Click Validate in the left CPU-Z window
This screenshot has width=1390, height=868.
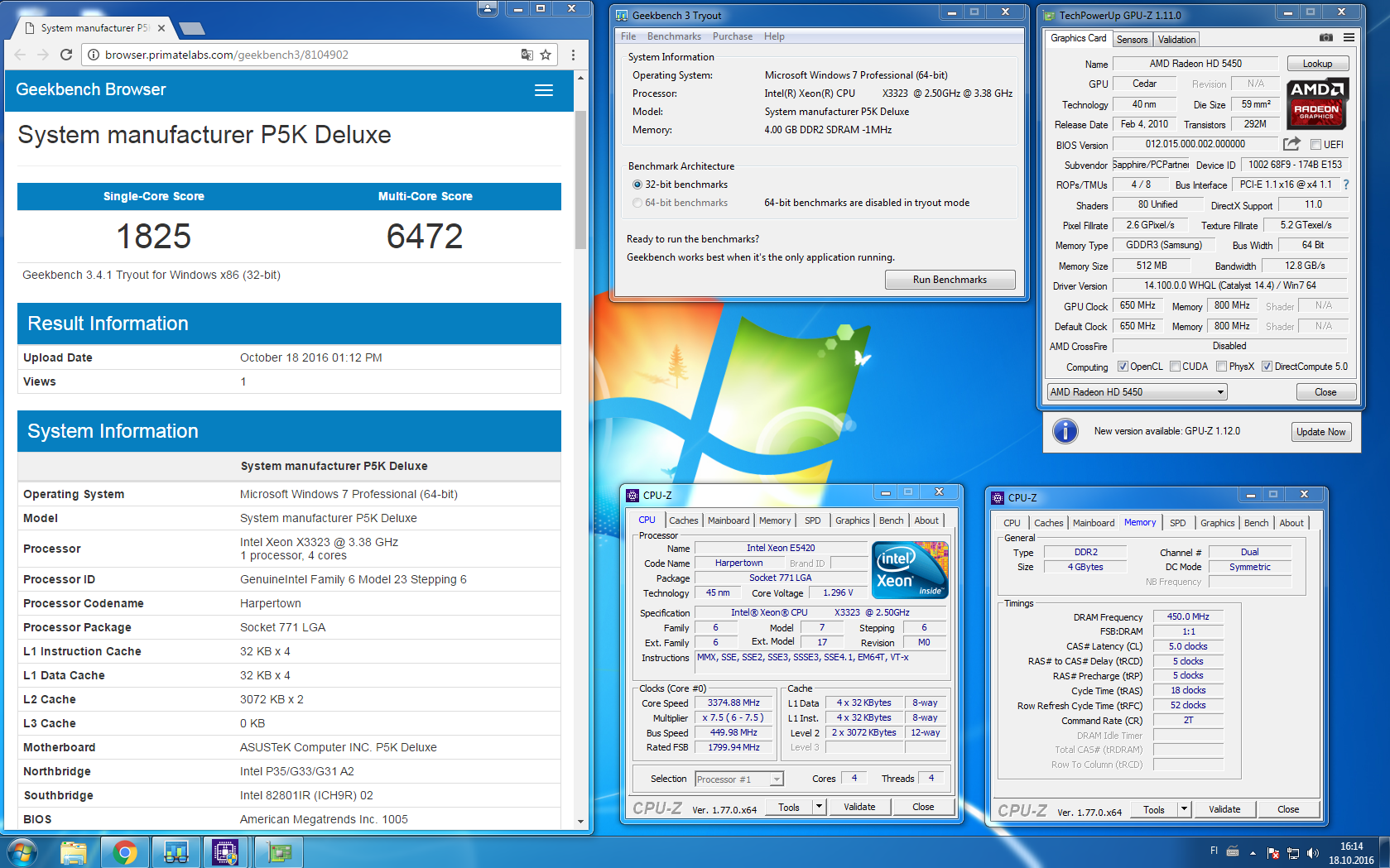click(x=859, y=807)
